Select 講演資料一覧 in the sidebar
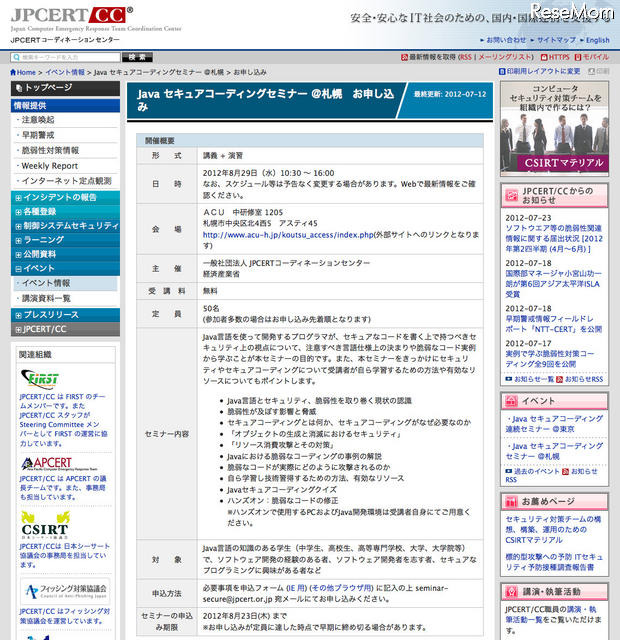This screenshot has width=620, height=640. pyautogui.click(x=46, y=298)
